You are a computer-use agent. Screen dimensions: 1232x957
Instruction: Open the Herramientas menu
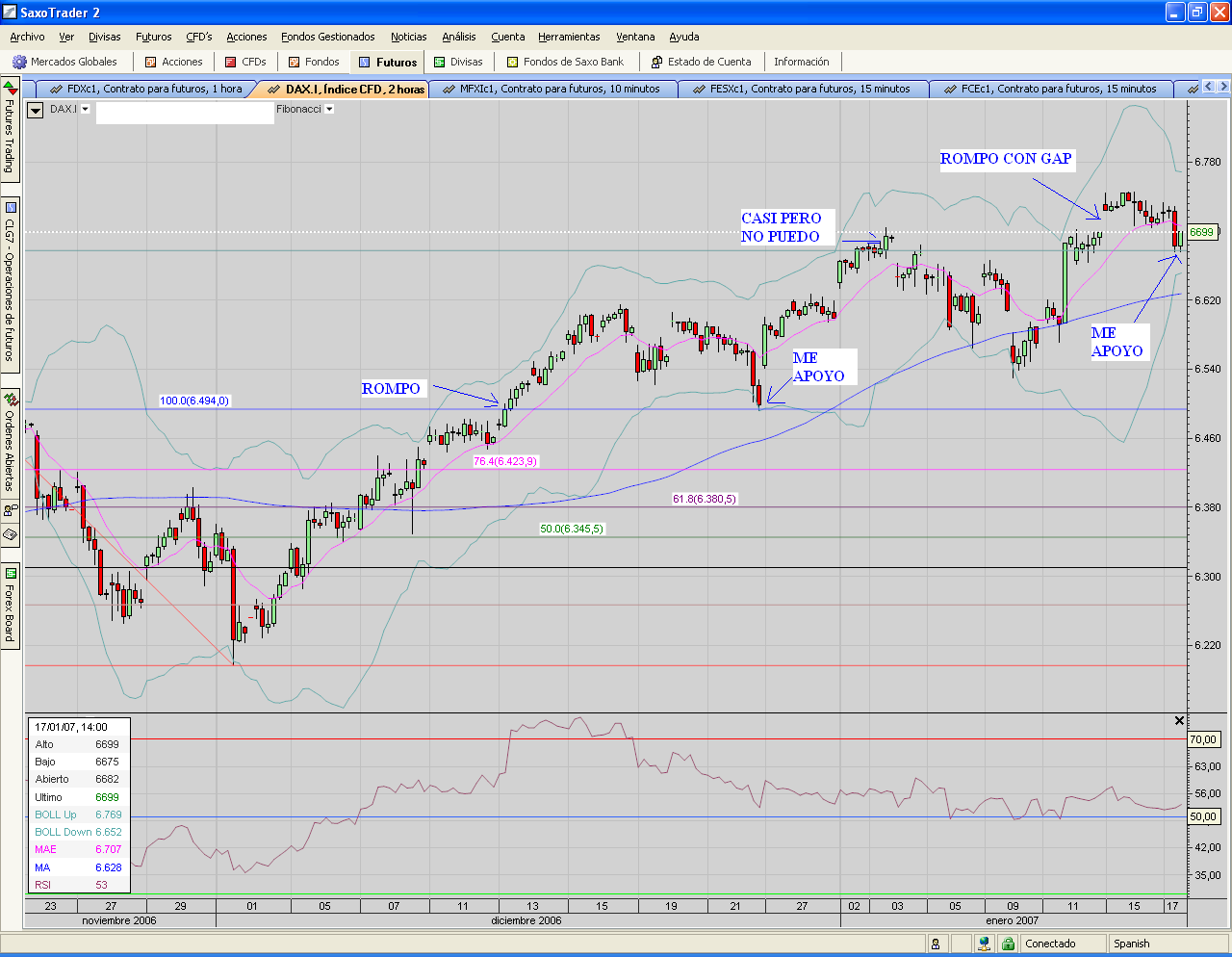569,37
